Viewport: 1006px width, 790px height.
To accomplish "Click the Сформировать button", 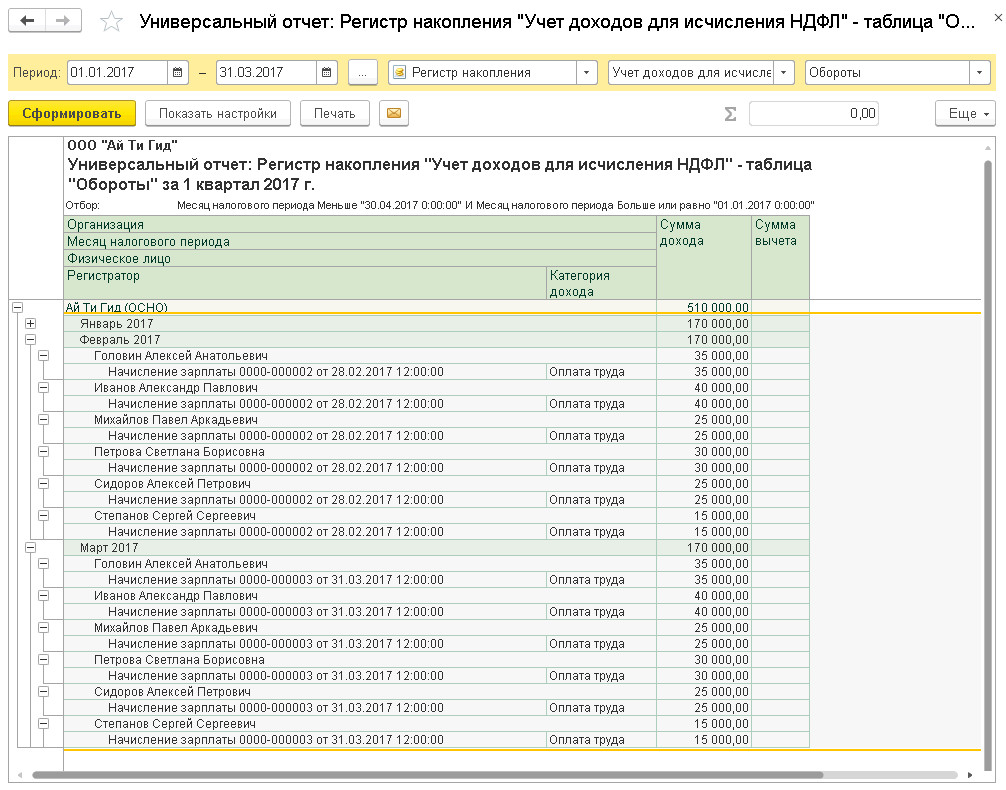I will 72,114.
